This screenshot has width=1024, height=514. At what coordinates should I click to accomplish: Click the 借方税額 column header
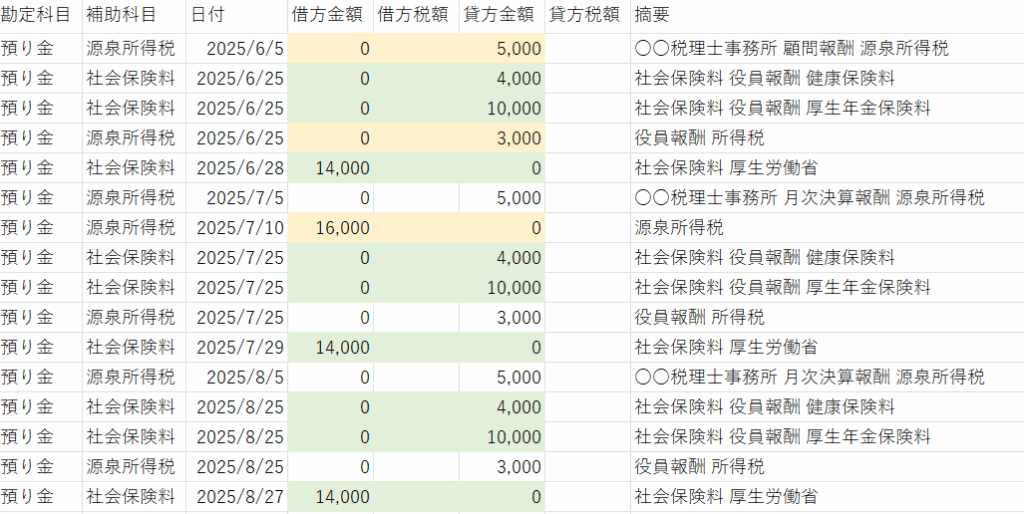coord(413,15)
